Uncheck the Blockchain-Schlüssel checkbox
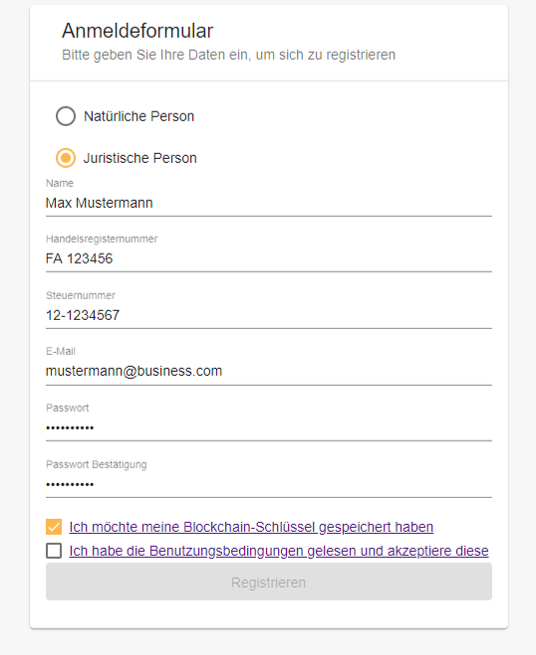This screenshot has width=536, height=655. (54, 527)
